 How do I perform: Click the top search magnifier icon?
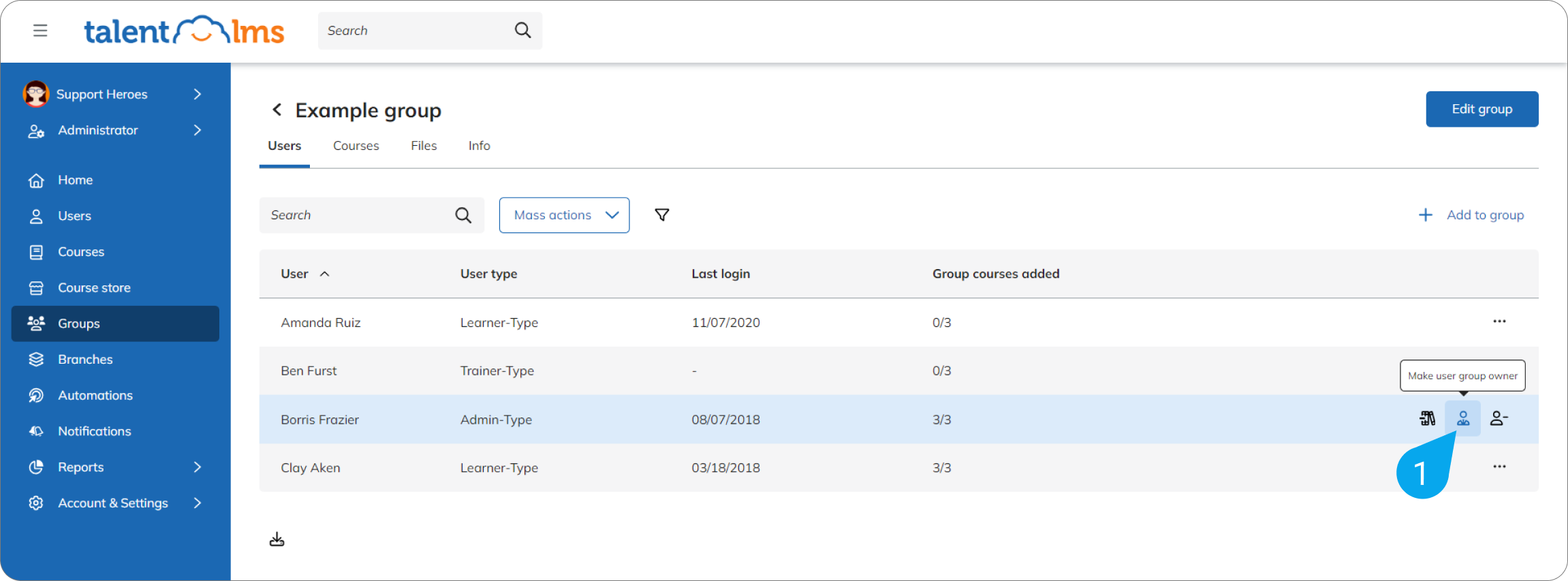[x=522, y=30]
